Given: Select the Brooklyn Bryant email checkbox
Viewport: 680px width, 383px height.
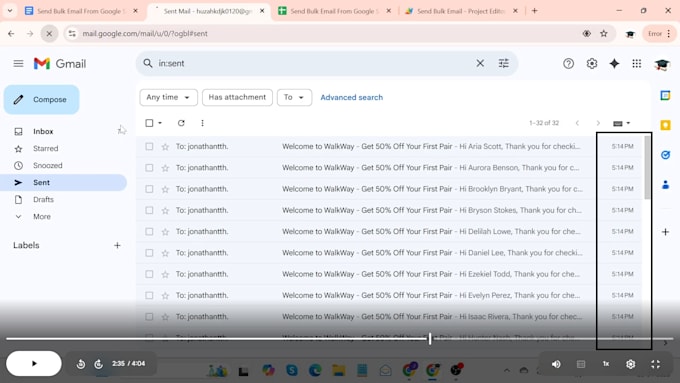Looking at the screenshot, I should (x=149, y=189).
